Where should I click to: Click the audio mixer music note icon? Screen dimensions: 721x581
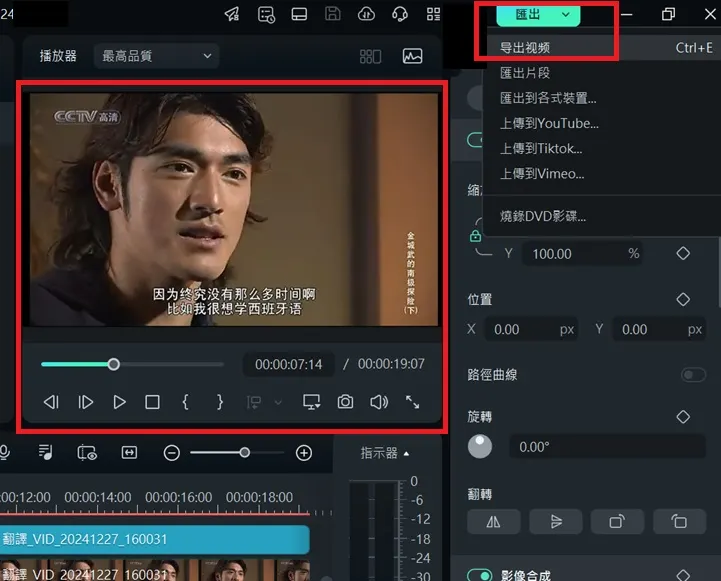(x=45, y=453)
